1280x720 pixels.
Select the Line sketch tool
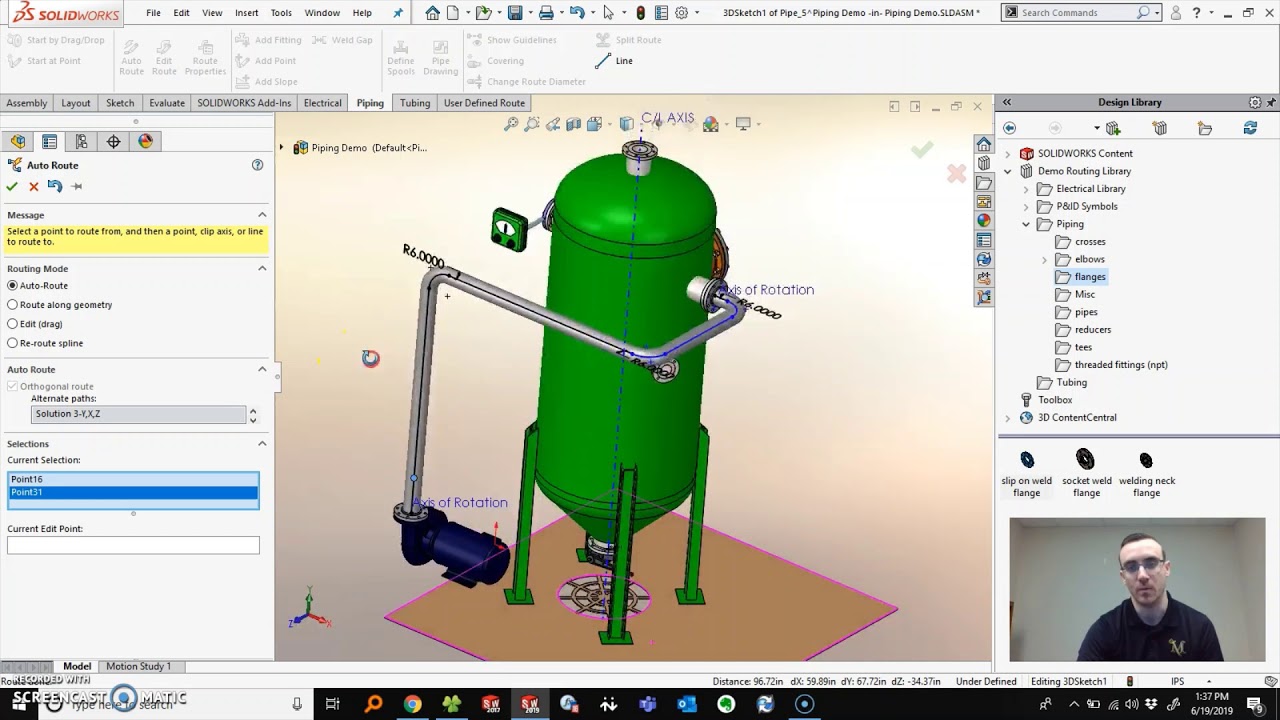(614, 61)
